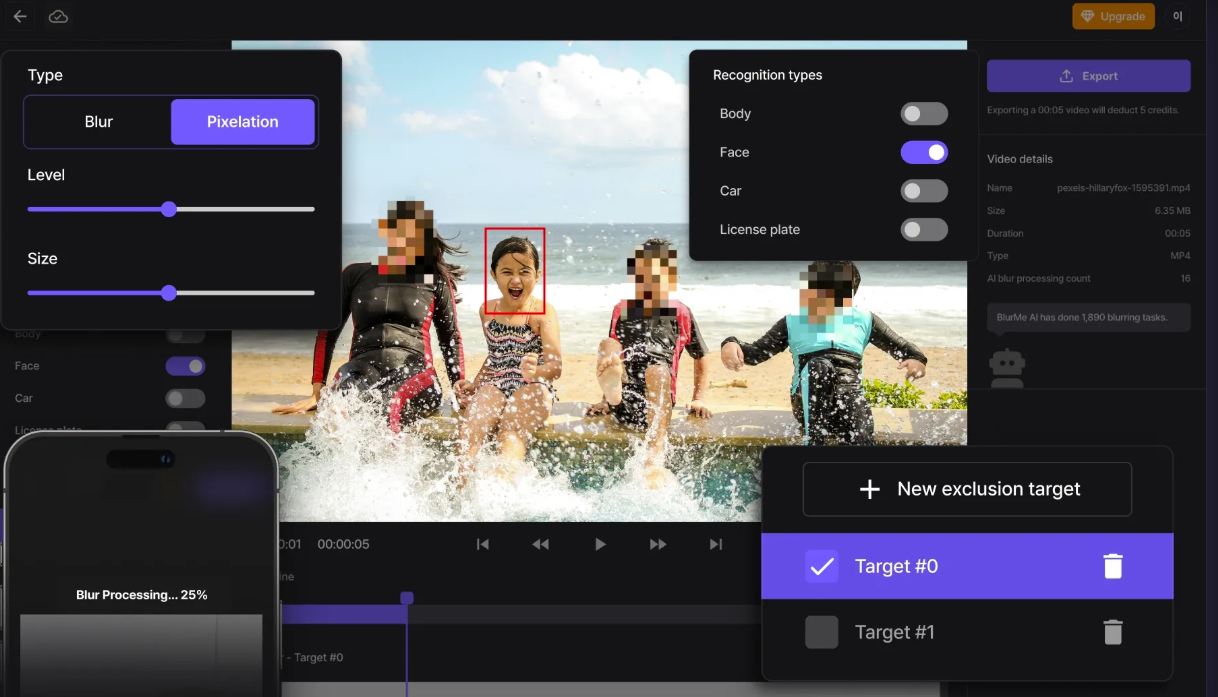Skip to the start of video
Viewport: 1218px width, 697px height.
(x=483, y=544)
